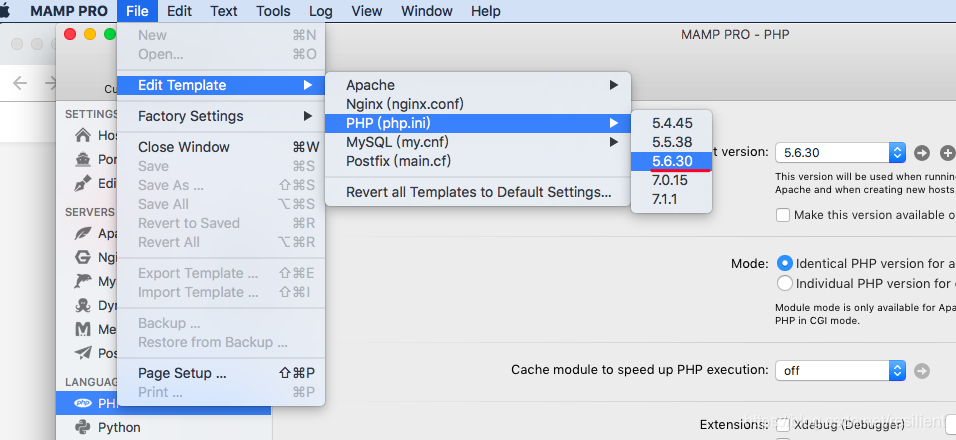Open the default PHP version 5.6.30 dropdown

point(840,152)
